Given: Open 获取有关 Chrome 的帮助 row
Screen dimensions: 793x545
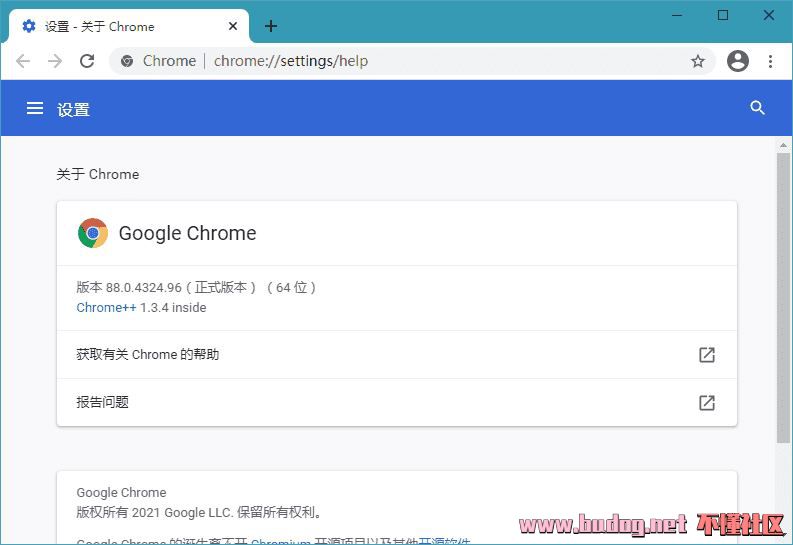Looking at the screenshot, I should pyautogui.click(x=396, y=354).
